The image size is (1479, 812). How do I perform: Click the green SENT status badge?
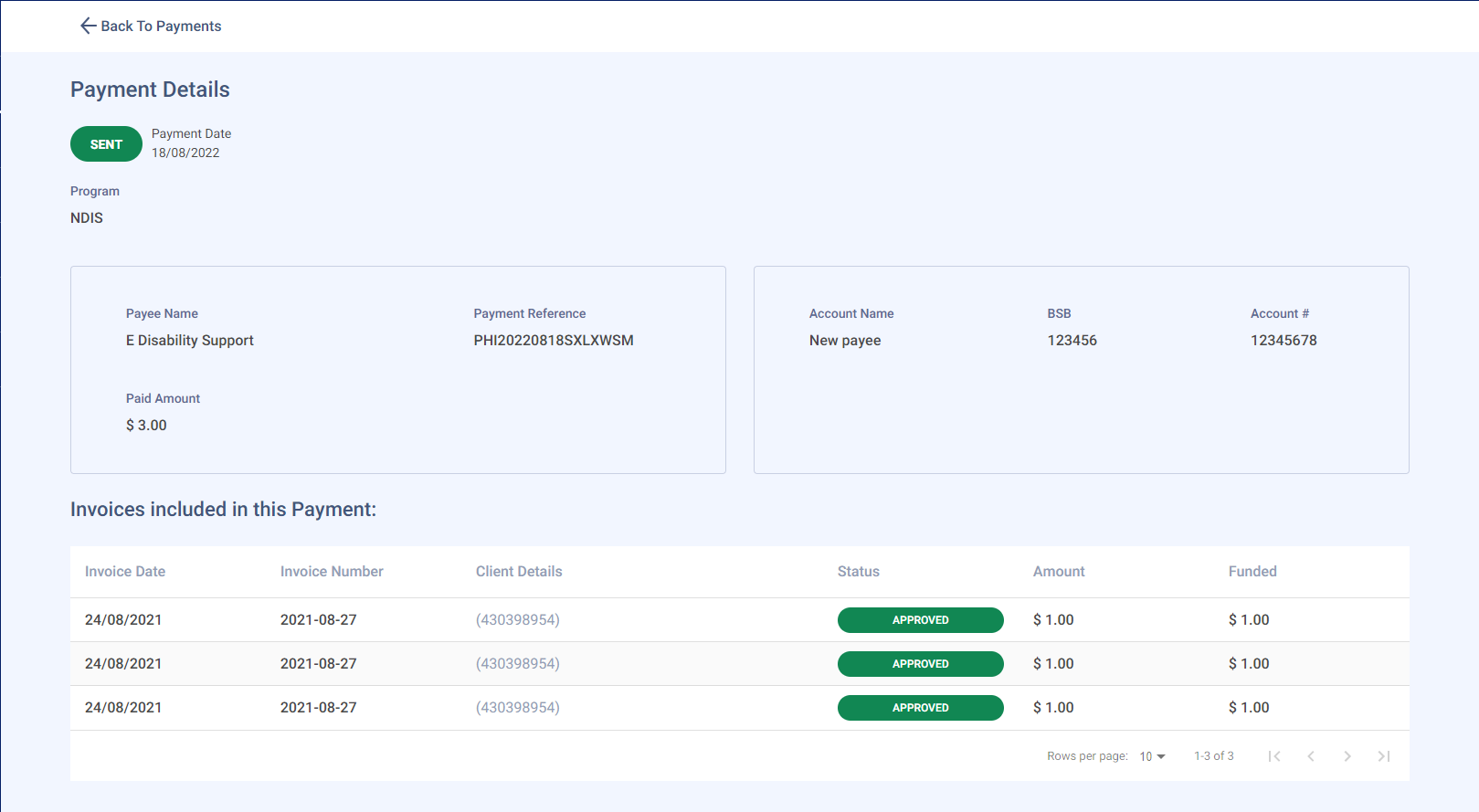pyautogui.click(x=106, y=144)
